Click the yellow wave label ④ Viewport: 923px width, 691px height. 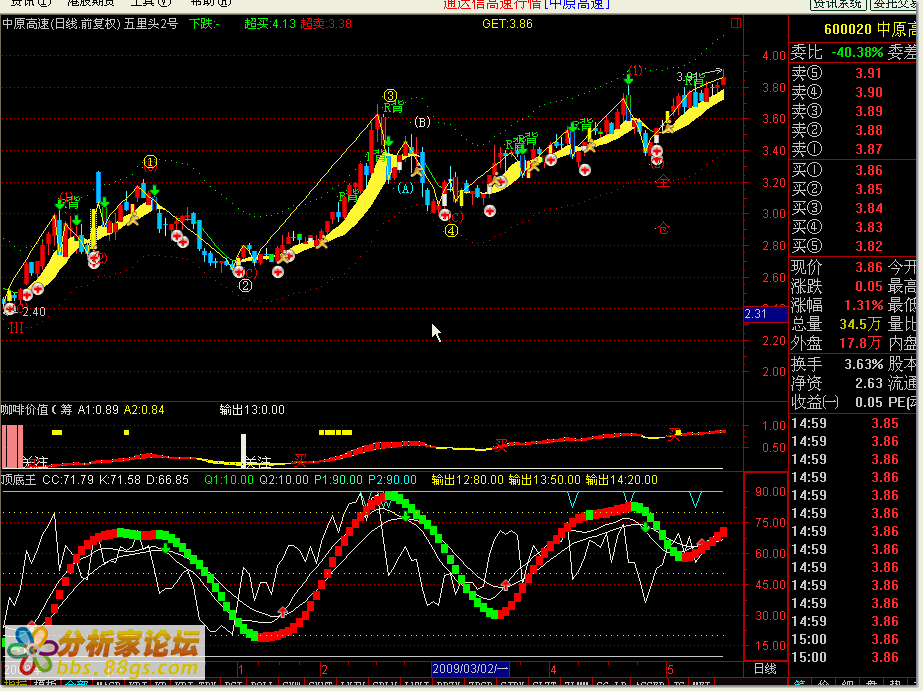(x=451, y=231)
